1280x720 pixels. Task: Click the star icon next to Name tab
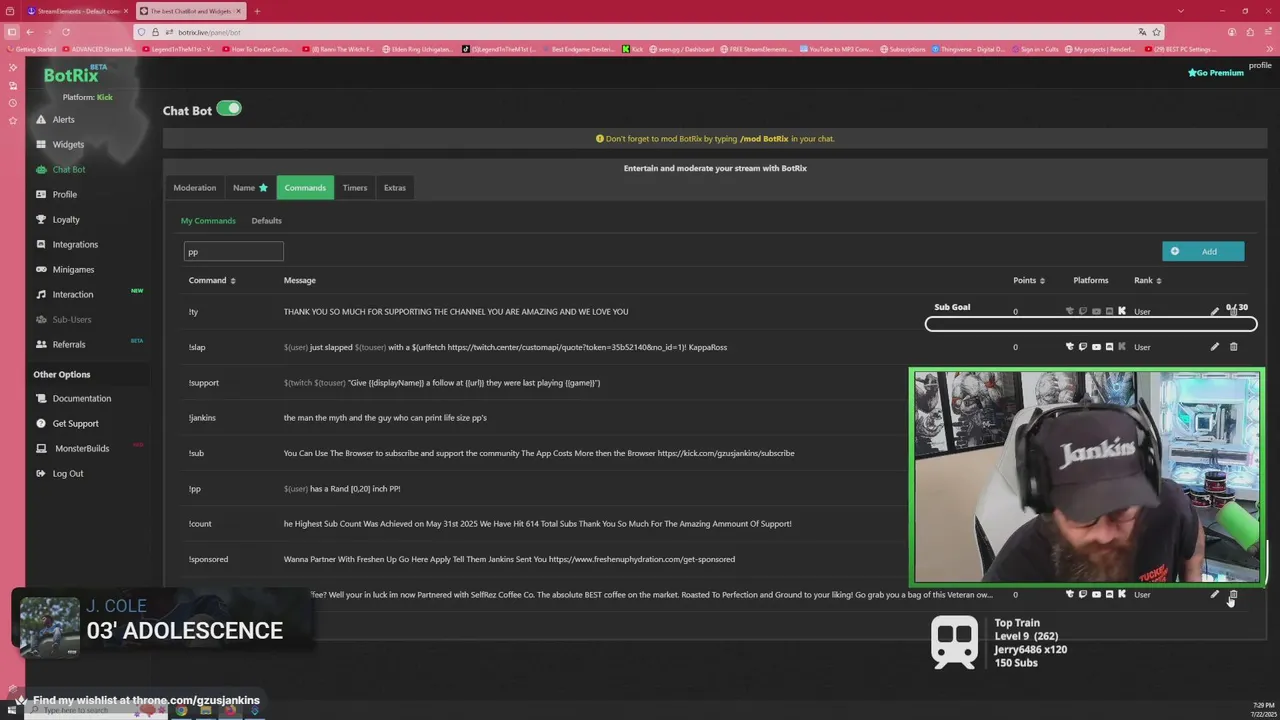tap(264, 187)
